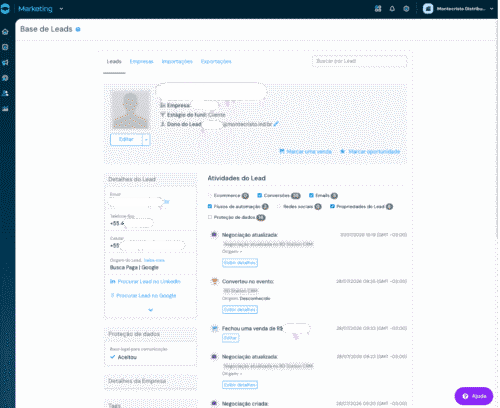Open the notifications bell icon

coord(392,9)
